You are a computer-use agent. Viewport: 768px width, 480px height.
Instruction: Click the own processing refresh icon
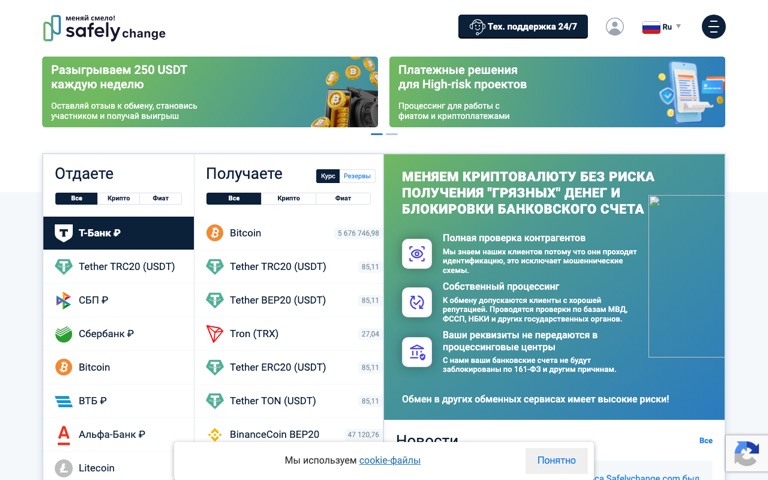click(x=417, y=302)
